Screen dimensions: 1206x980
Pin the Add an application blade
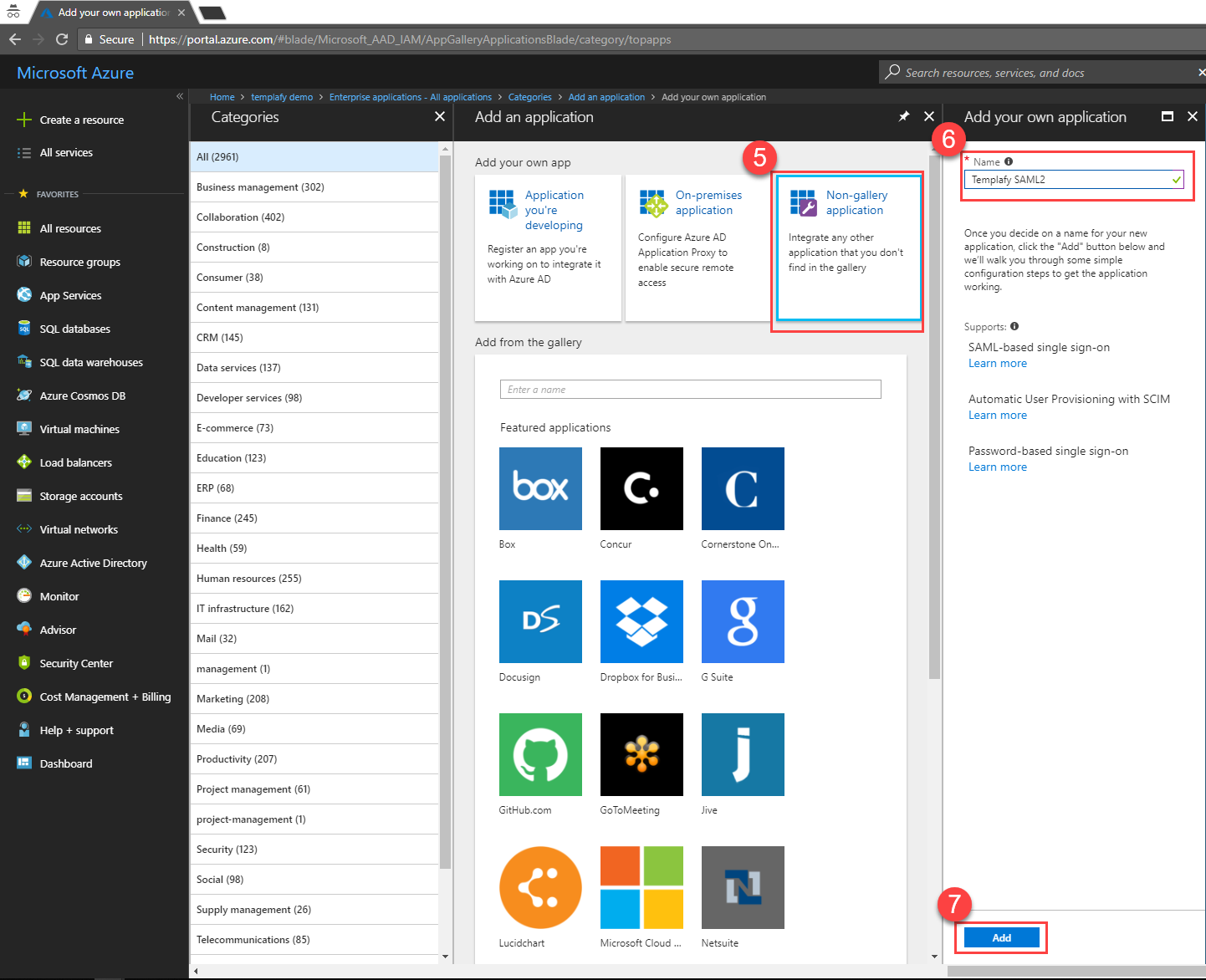[904, 116]
